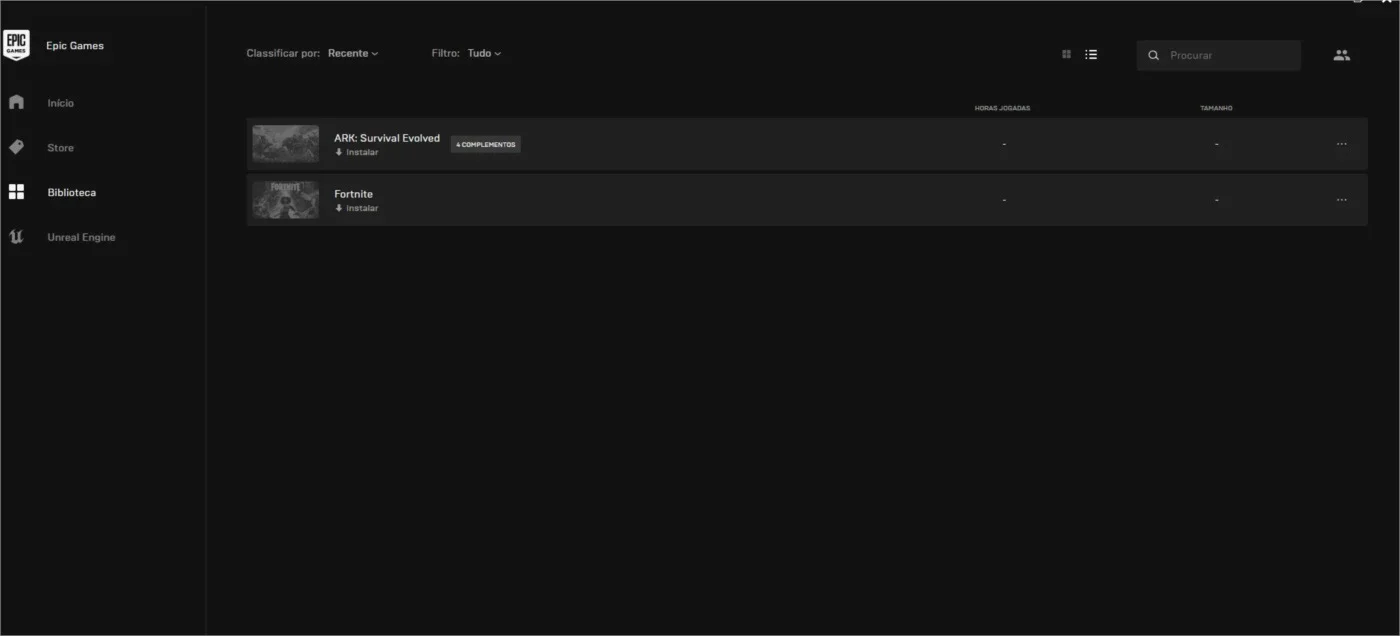Click the Classificar por label
This screenshot has width=1400, height=636.
[x=284, y=53]
